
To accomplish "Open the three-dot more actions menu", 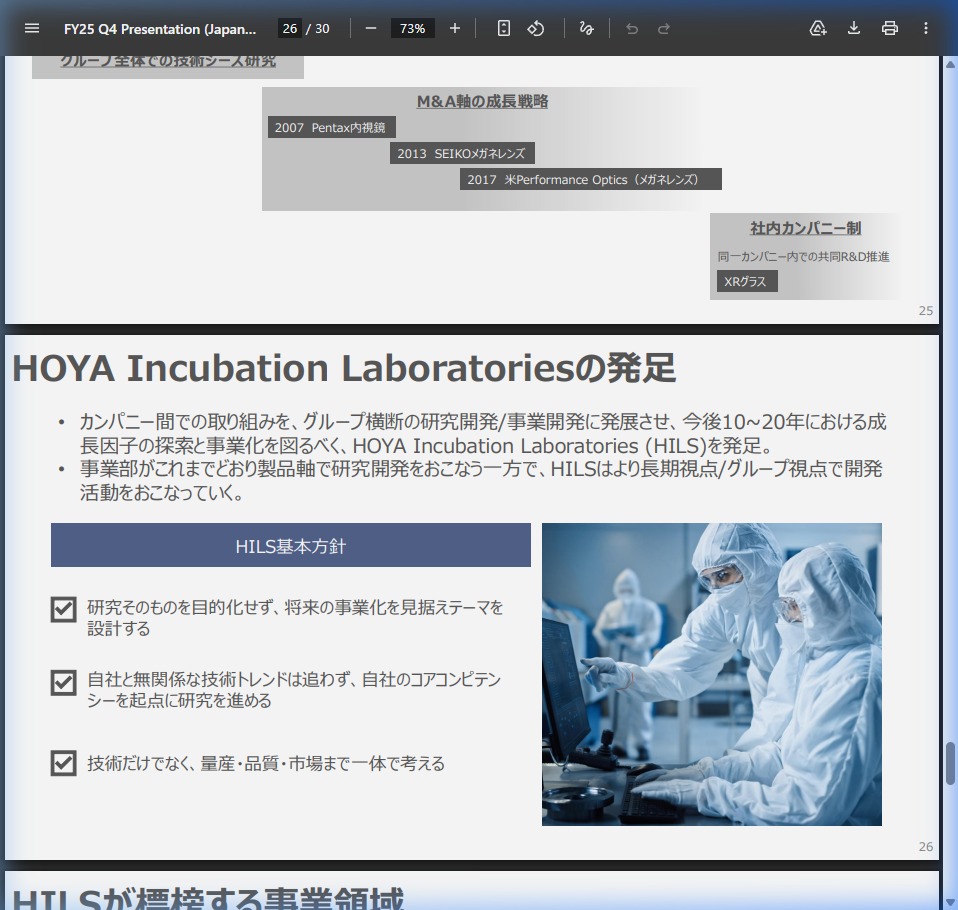I will pos(926,29).
